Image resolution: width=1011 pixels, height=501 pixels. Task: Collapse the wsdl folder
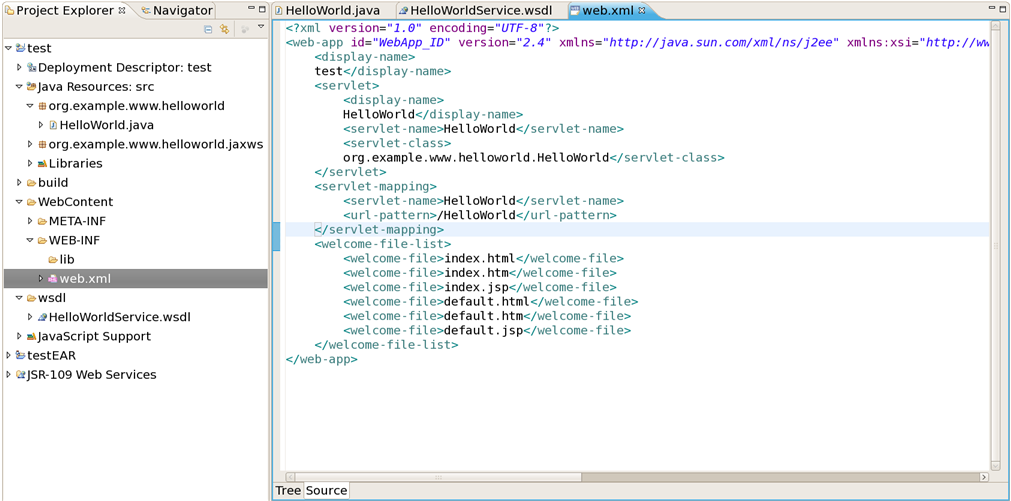(x=19, y=298)
